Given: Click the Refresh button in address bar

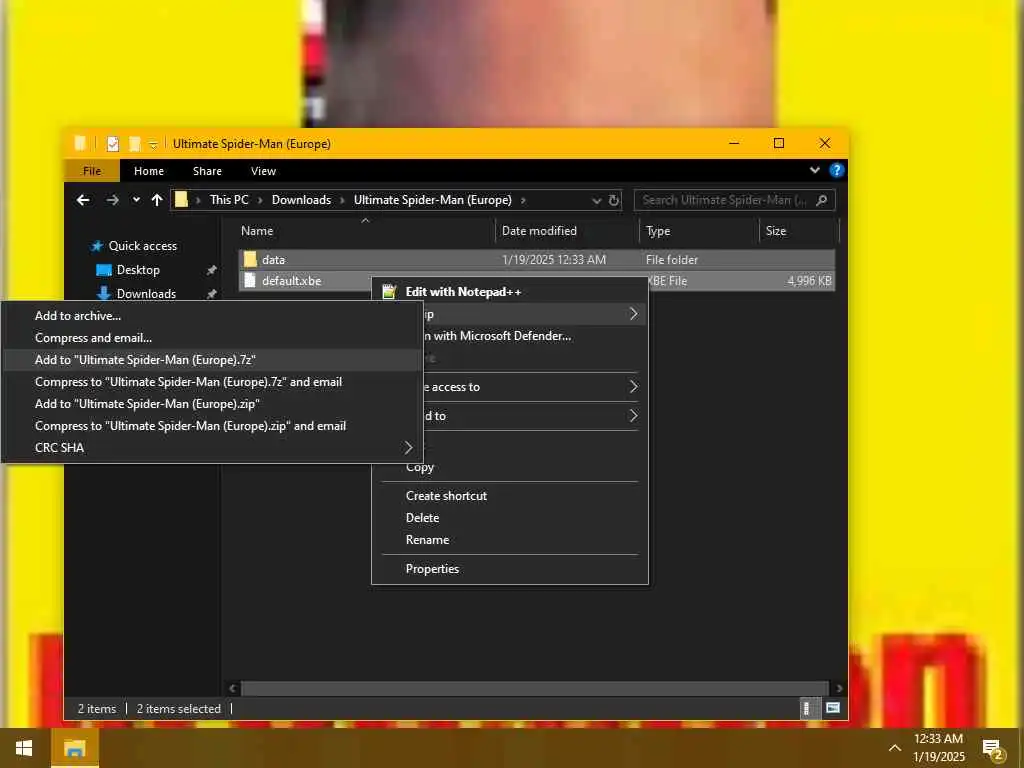Looking at the screenshot, I should 614,200.
